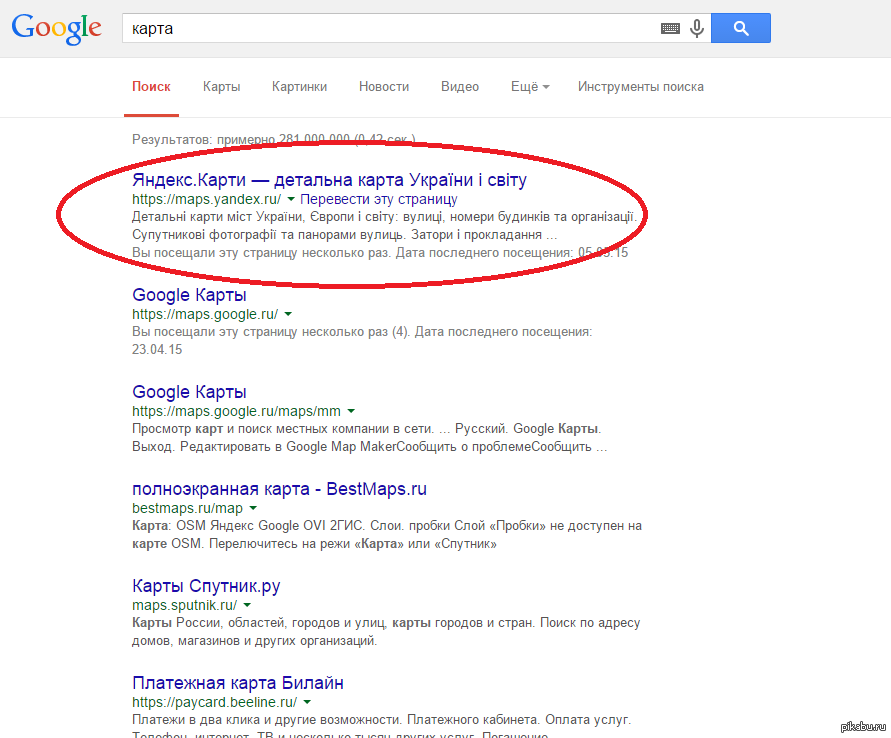Open 'Платежная карта Билайн' result link
Image resolution: width=891 pixels, height=738 pixels.
[x=238, y=683]
